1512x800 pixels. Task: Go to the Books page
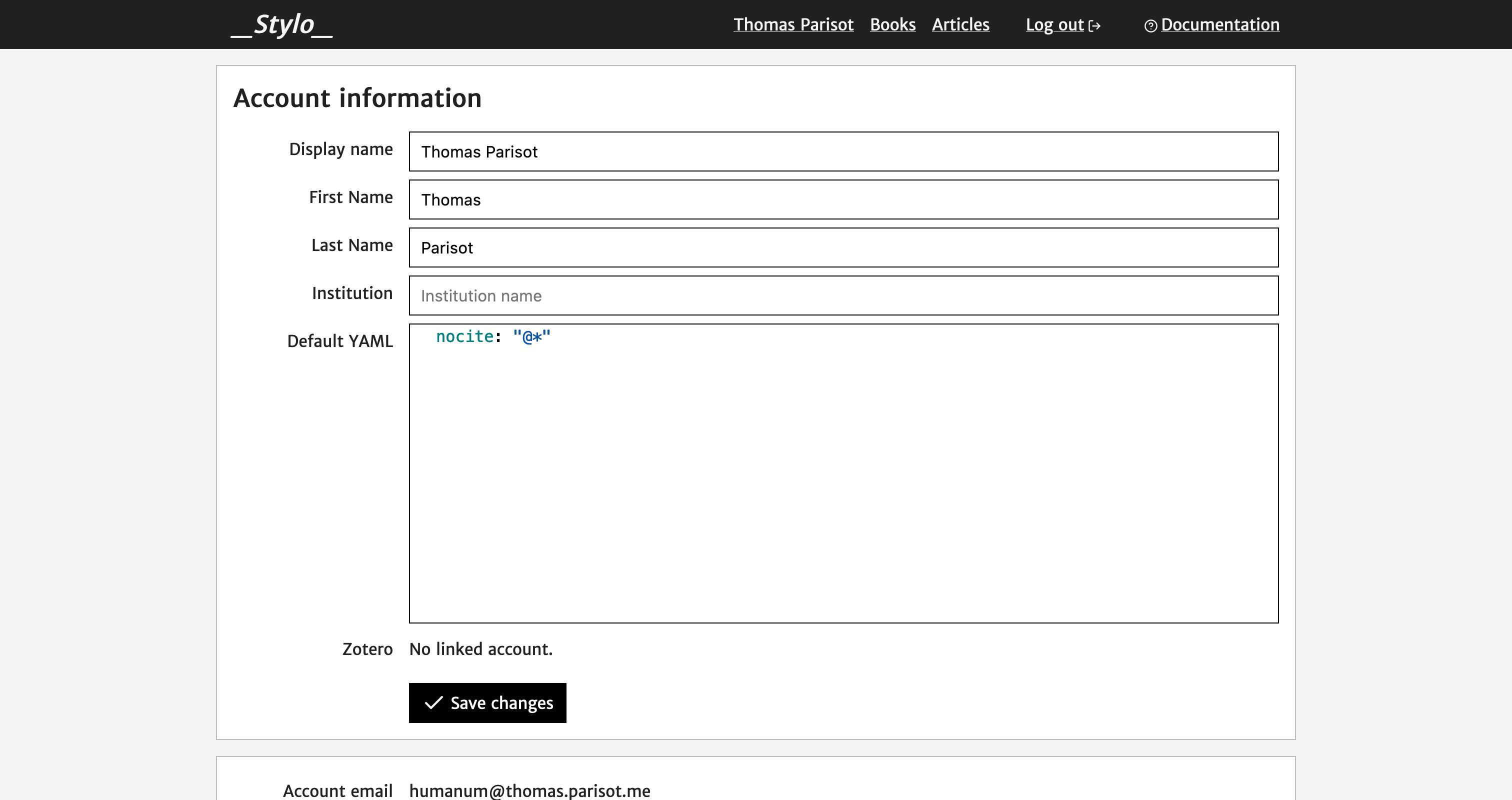pyautogui.click(x=892, y=24)
